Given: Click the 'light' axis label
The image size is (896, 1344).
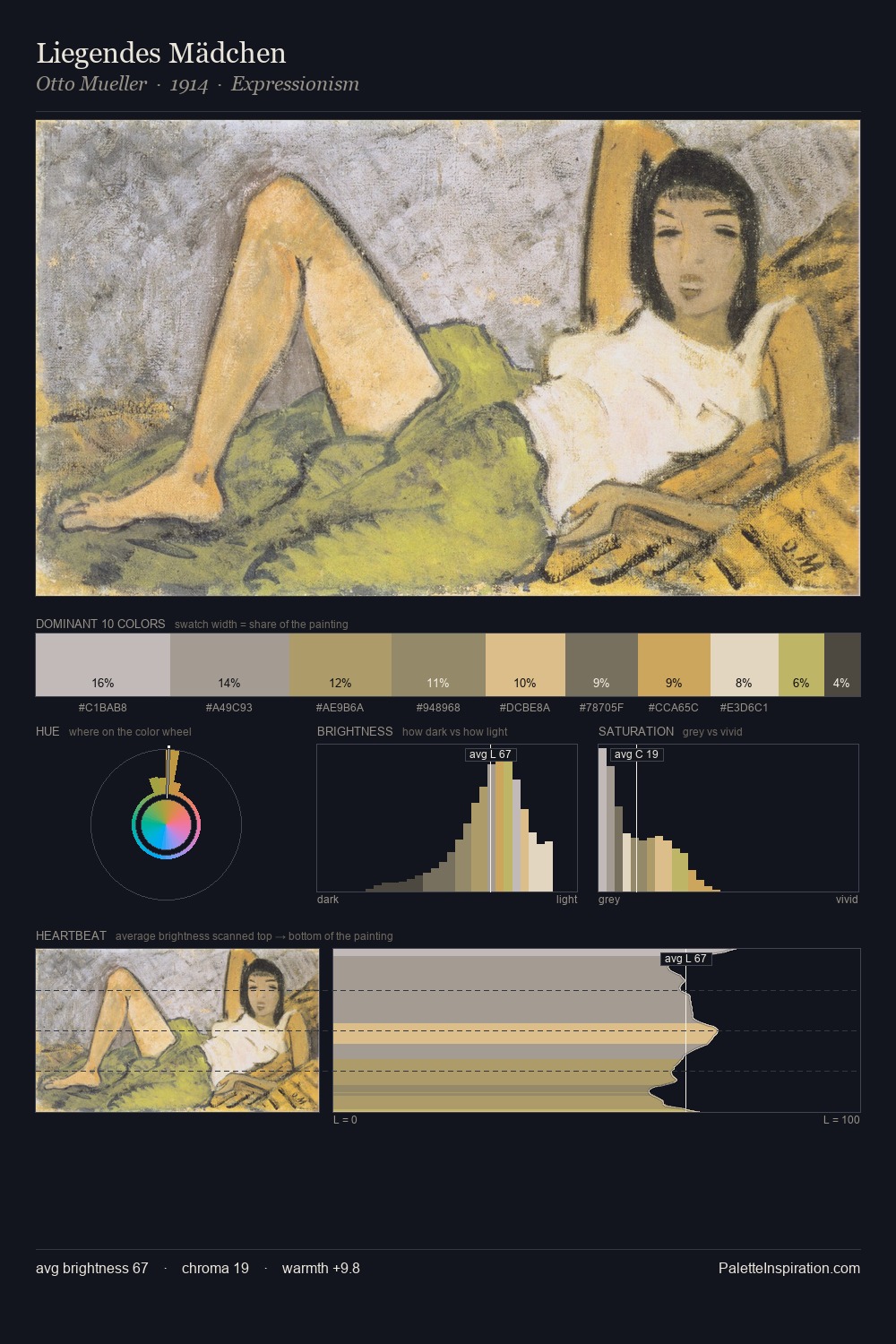Looking at the screenshot, I should [566, 900].
